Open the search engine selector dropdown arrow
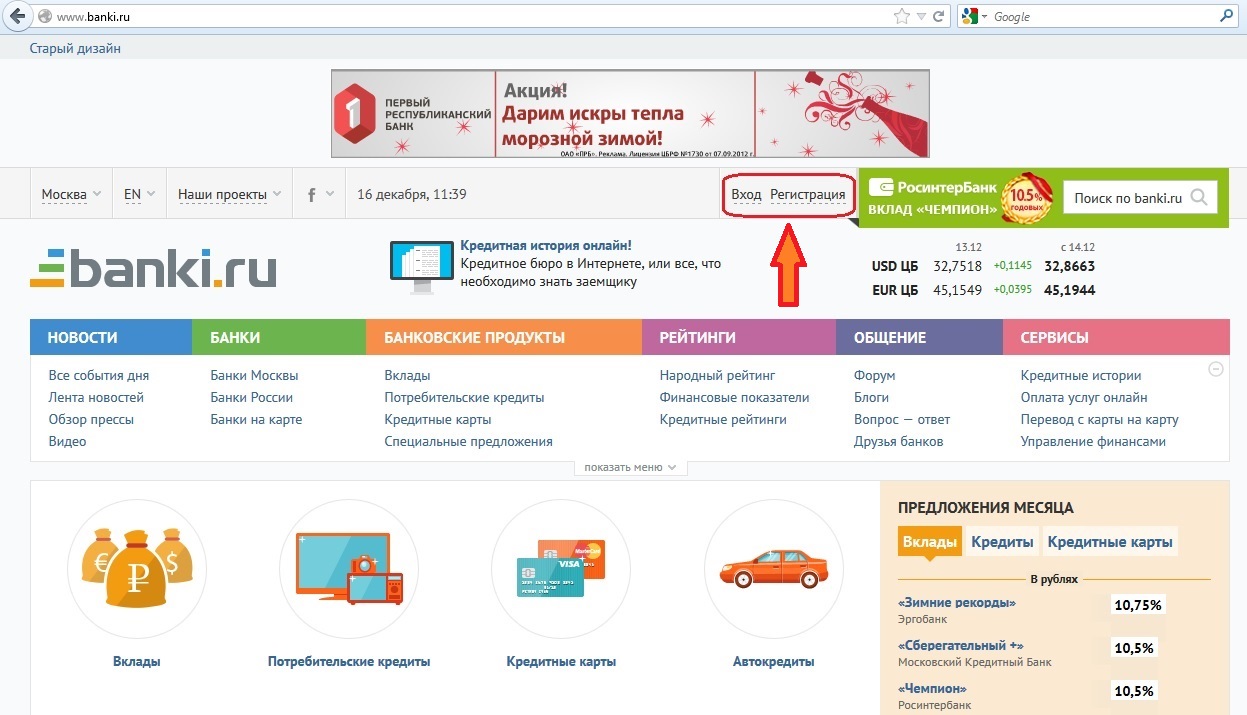This screenshot has height=715, width=1247. click(x=984, y=17)
